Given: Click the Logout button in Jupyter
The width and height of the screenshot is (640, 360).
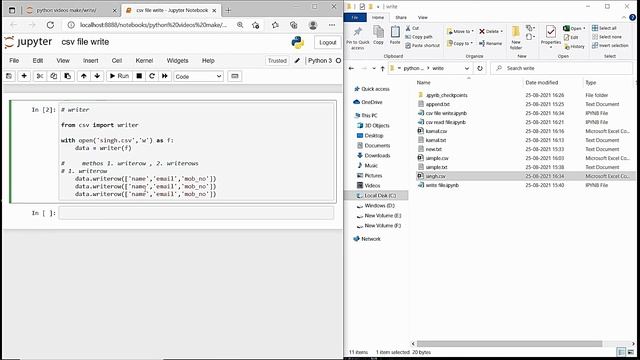Looking at the screenshot, I should point(327,42).
